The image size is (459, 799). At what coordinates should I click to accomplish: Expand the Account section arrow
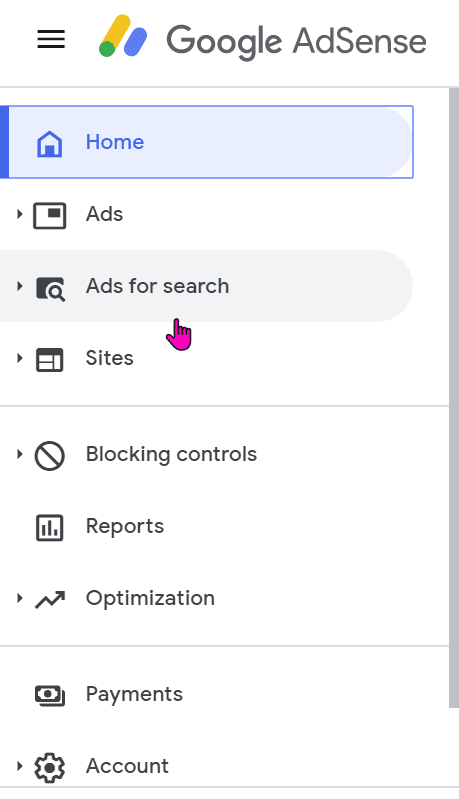(19, 765)
